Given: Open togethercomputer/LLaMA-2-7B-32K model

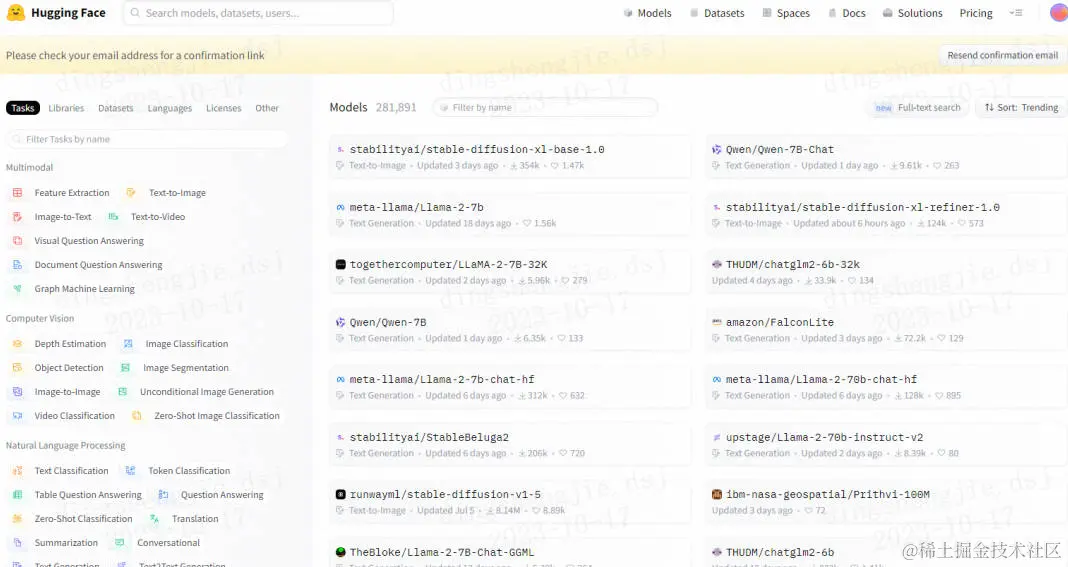Looking at the screenshot, I should [x=509, y=272].
